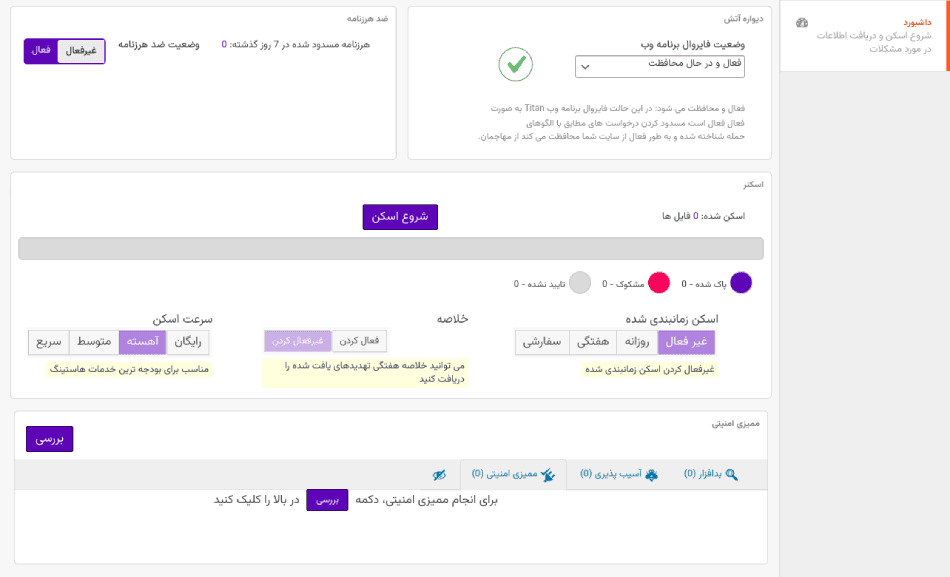The image size is (950, 577).
Task: Set anti-spam status to فعال
Action: click(x=41, y=51)
